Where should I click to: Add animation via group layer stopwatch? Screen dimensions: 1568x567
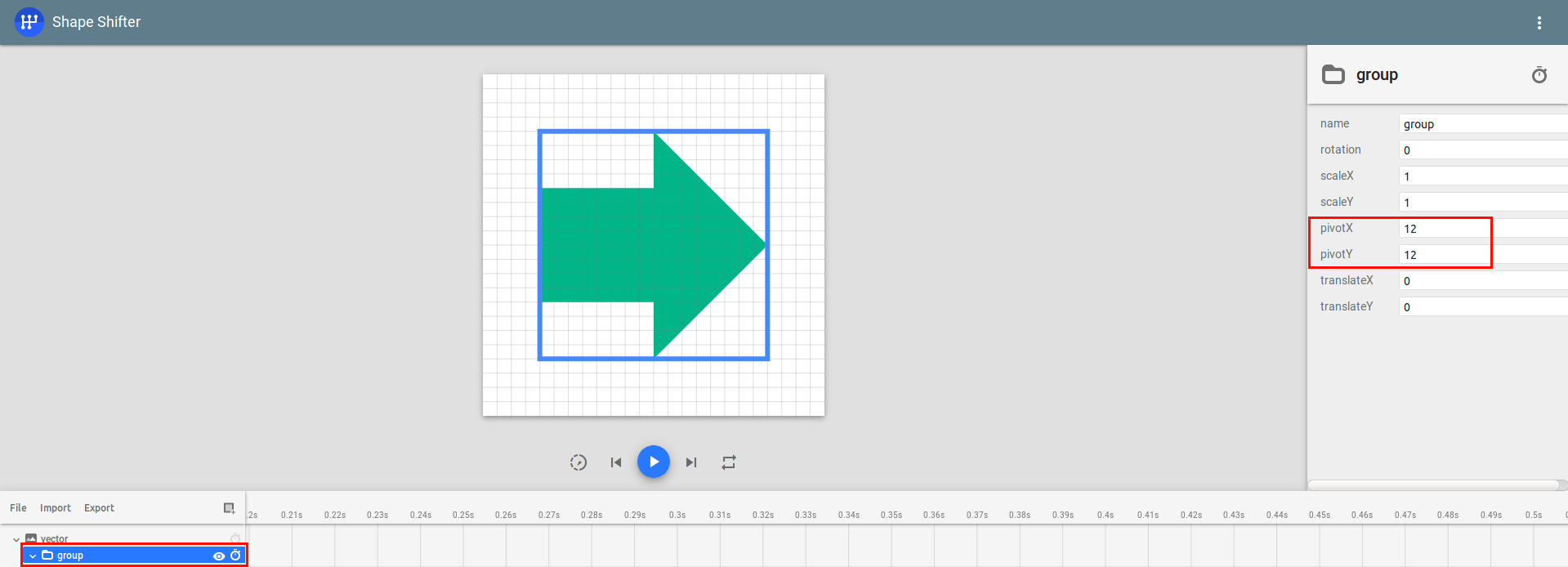pyautogui.click(x=235, y=556)
